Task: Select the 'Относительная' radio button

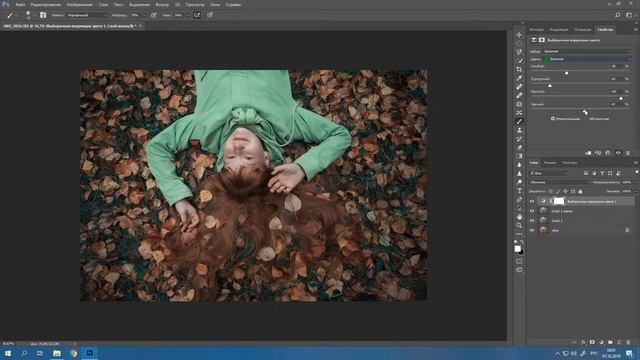Action: [553, 119]
